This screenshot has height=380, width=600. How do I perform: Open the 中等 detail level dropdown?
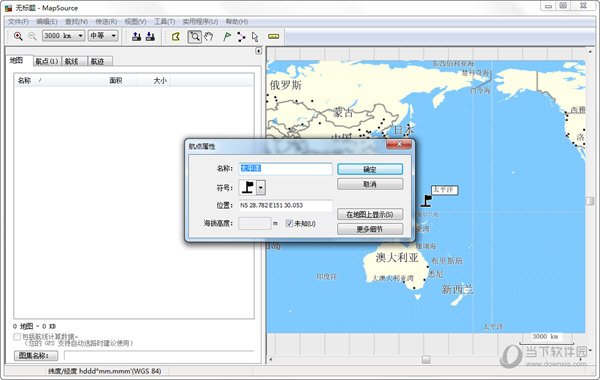tap(114, 36)
